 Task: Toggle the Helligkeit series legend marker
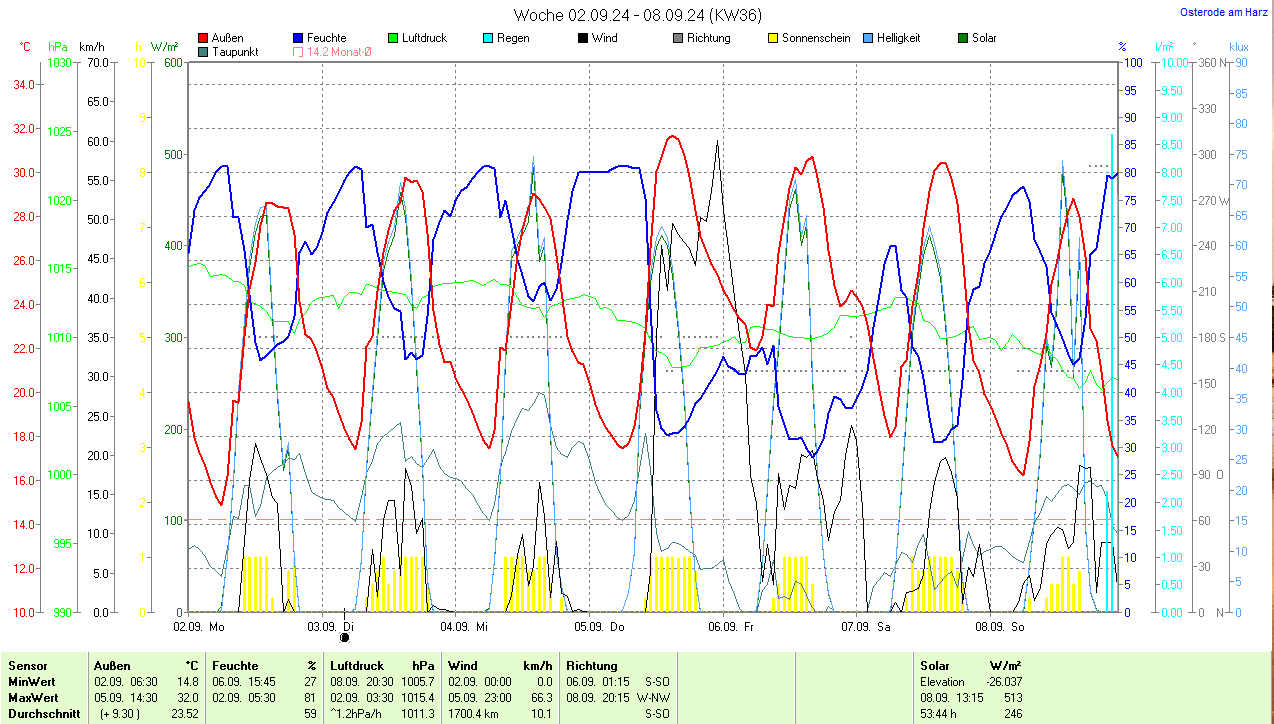click(868, 39)
